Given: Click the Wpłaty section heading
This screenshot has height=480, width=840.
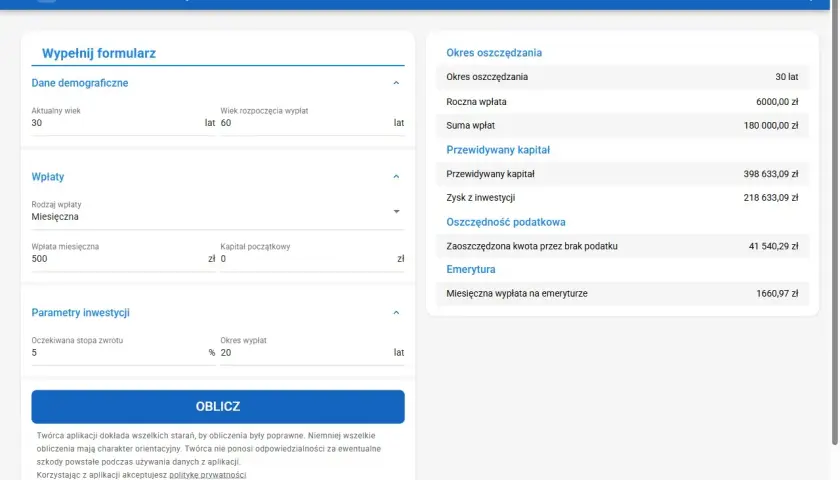Looking at the screenshot, I should [48, 177].
